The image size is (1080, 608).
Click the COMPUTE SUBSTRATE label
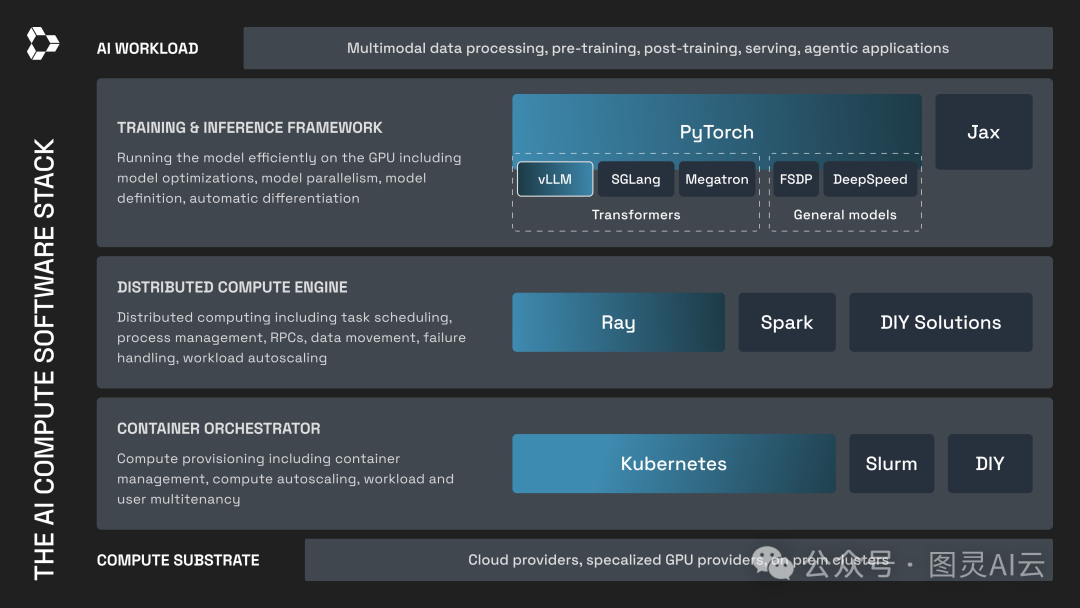(x=178, y=560)
